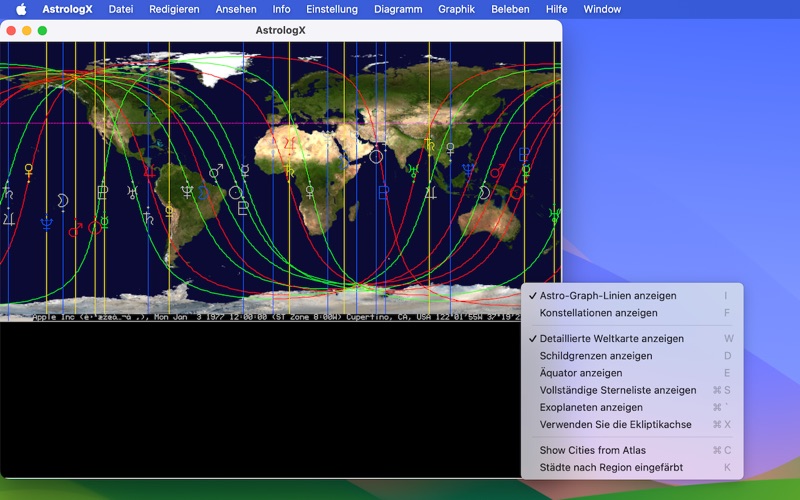
Task: Click the red Sun glyph northeast of Australia
Action: (x=516, y=192)
